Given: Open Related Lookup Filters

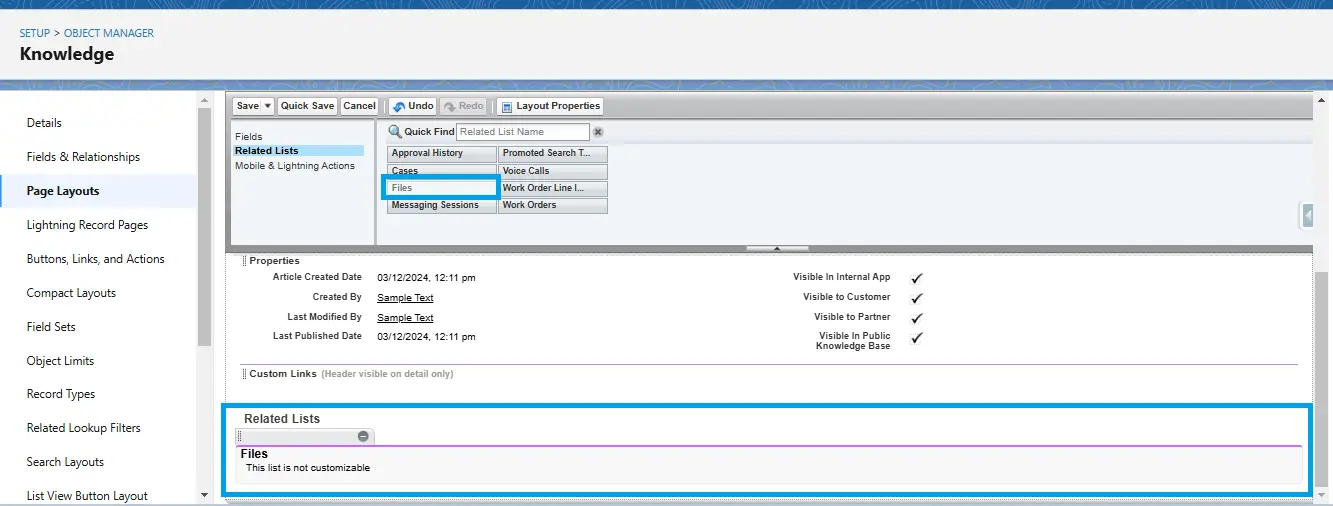Looking at the screenshot, I should point(83,428).
